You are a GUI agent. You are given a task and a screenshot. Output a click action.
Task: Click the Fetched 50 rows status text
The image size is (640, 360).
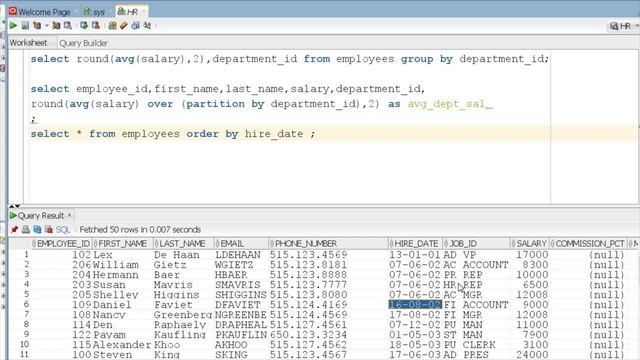click(x=140, y=230)
